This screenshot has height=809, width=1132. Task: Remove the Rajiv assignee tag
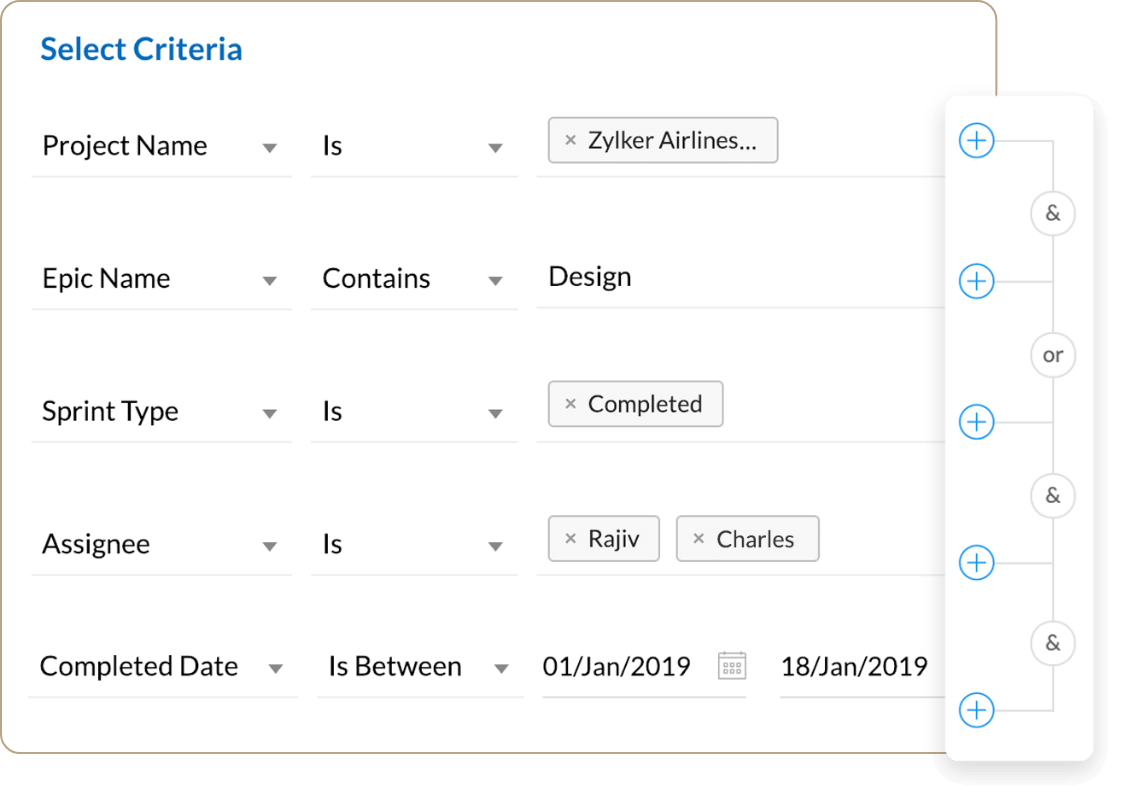(570, 538)
